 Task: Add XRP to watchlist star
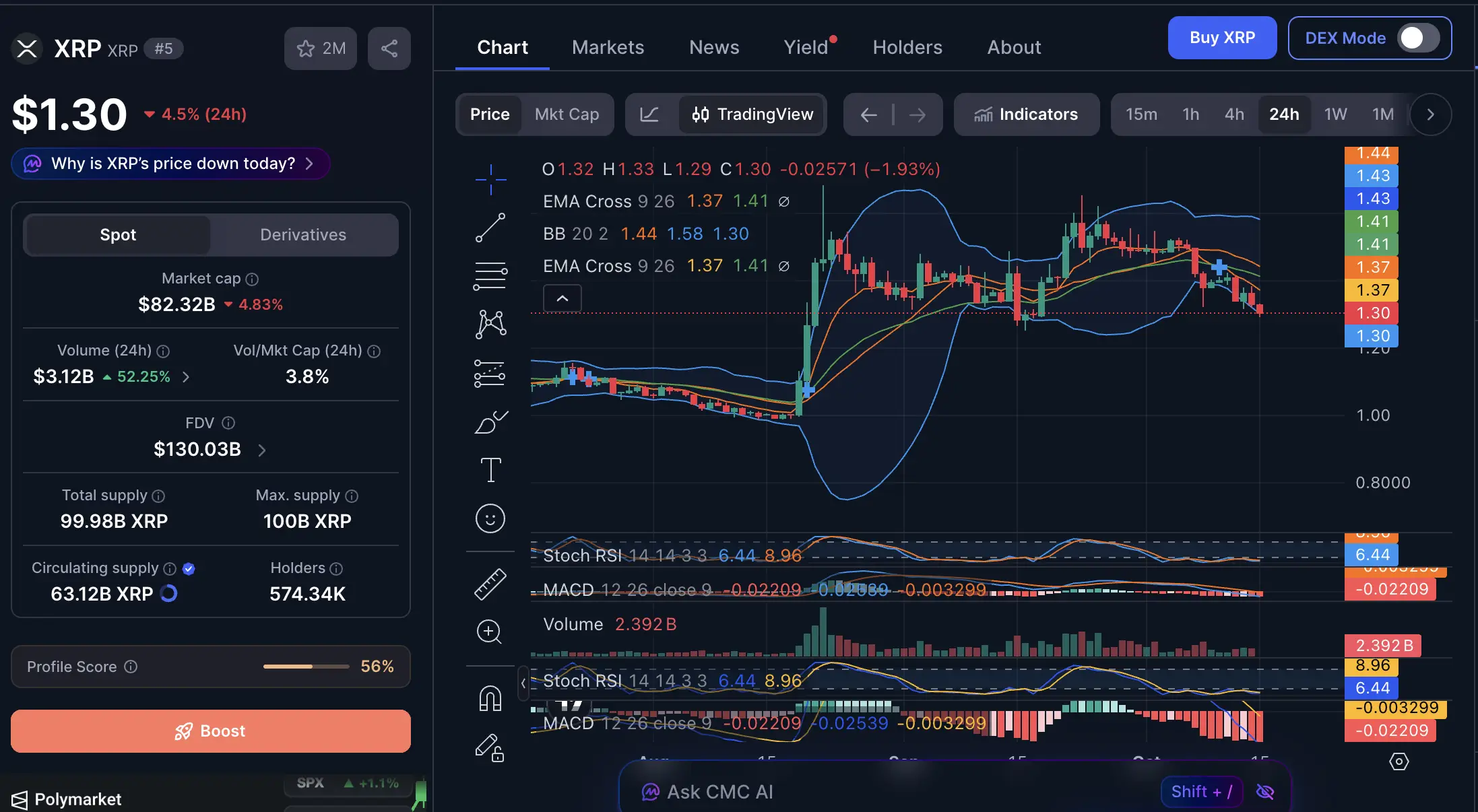click(x=321, y=48)
